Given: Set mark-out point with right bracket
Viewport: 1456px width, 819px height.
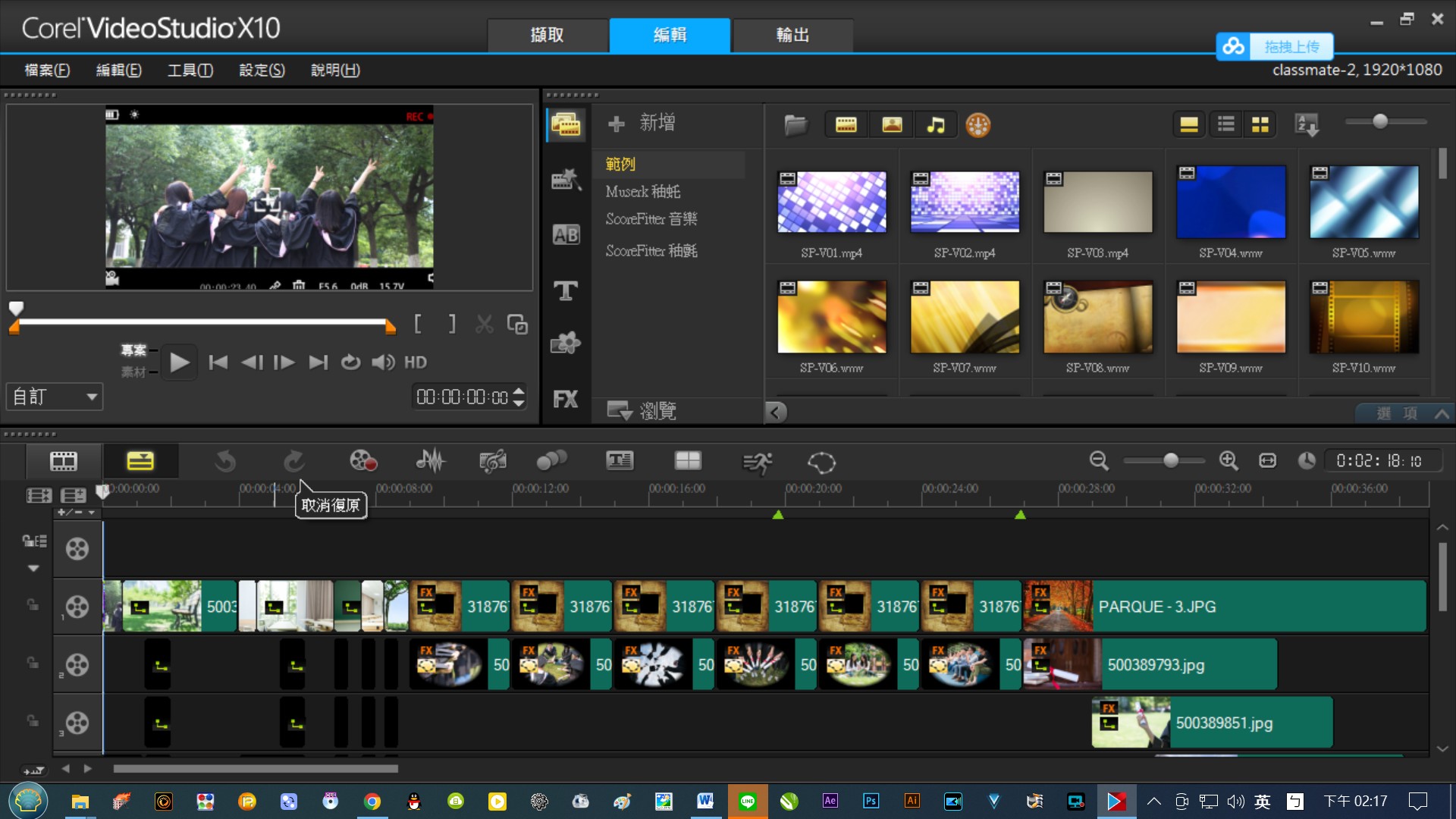Looking at the screenshot, I should pos(452,325).
